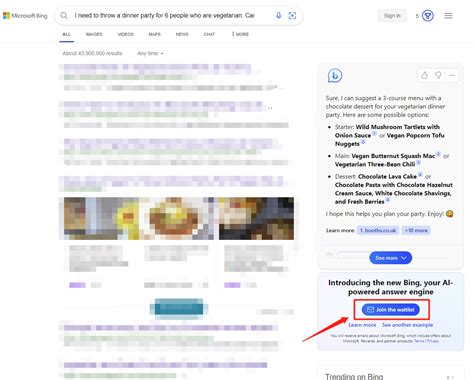Click the Vegan Butternut Squash Mac text
The width and height of the screenshot is (474, 380).
(x=393, y=156)
